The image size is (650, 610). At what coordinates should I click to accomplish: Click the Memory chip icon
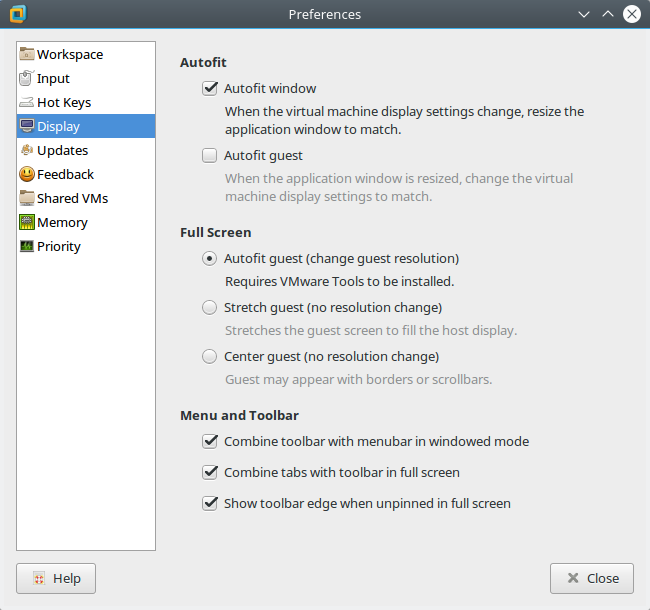click(27, 223)
